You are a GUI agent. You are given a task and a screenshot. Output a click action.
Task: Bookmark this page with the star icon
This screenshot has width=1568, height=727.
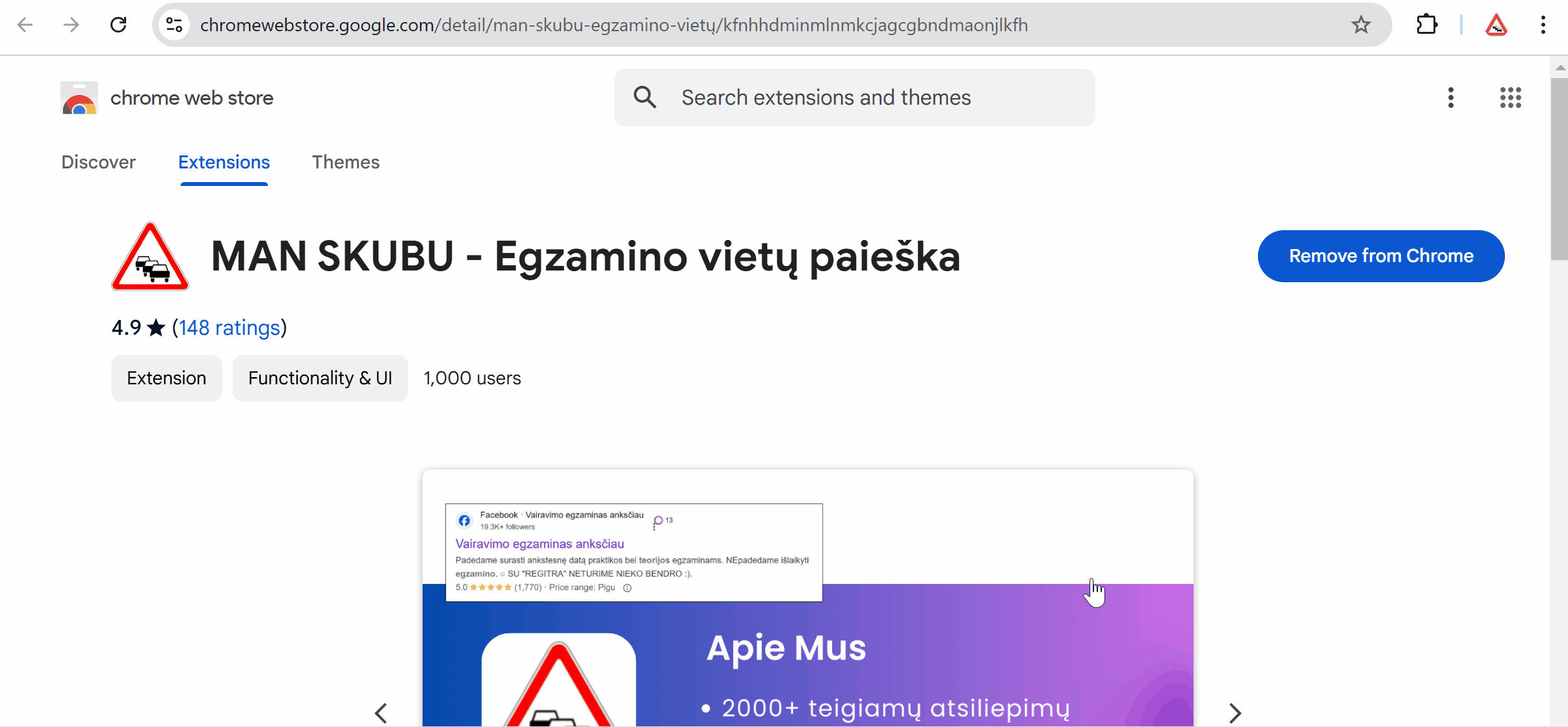[1361, 25]
